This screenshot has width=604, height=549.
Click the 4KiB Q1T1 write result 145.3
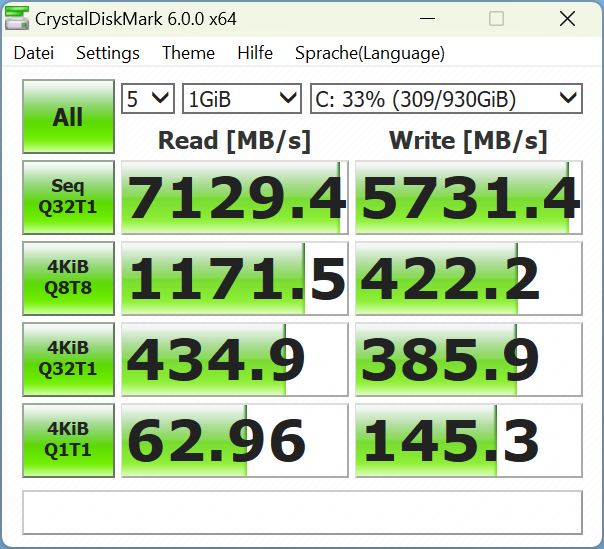point(468,440)
